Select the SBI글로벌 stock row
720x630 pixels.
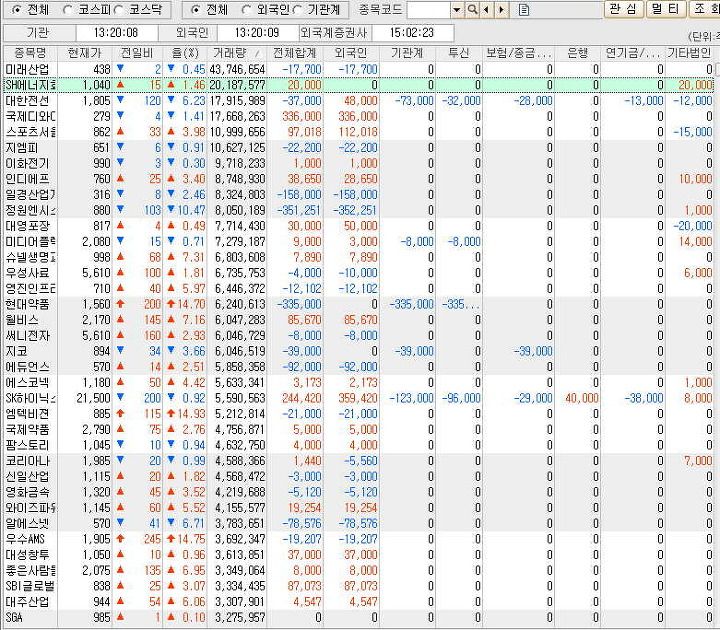click(x=358, y=586)
